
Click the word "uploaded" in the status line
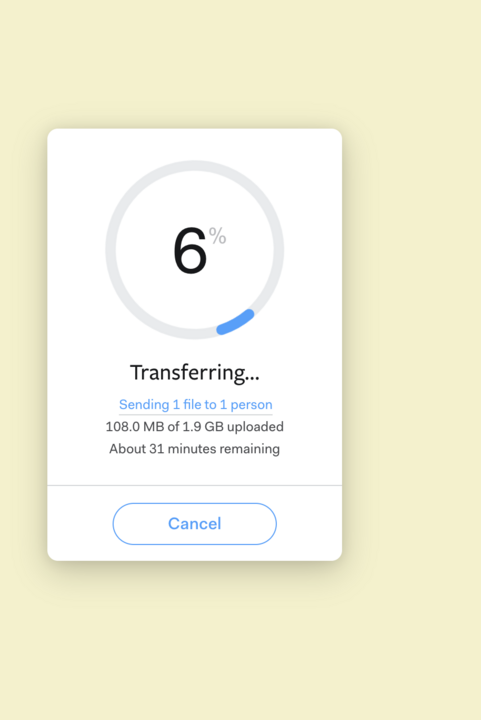click(255, 427)
